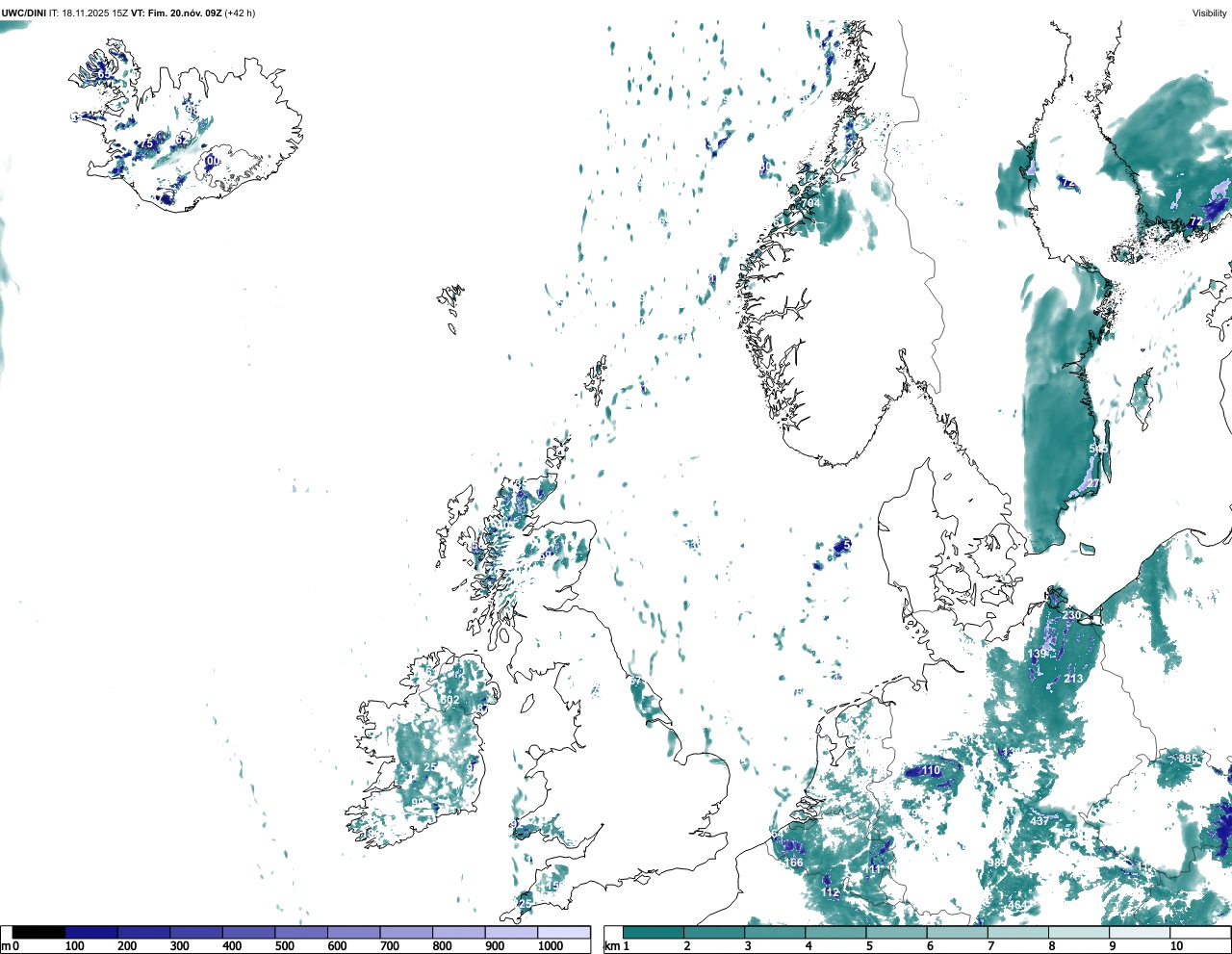Click the "213" visibility value label
Image resolution: width=1232 pixels, height=954 pixels.
pyautogui.click(x=1073, y=679)
